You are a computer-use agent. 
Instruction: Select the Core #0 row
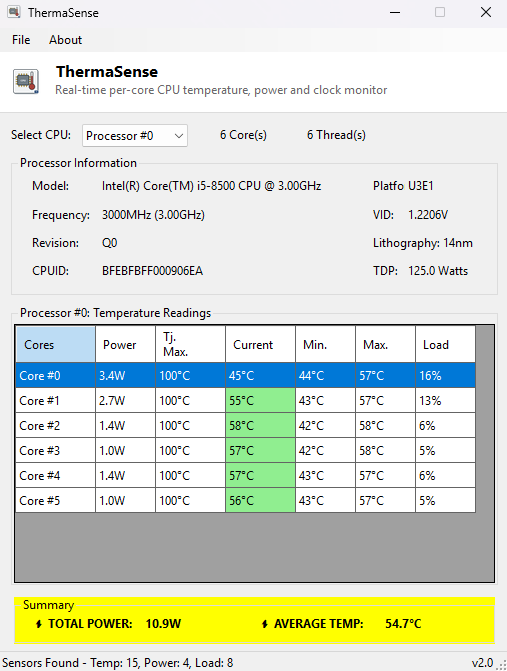click(246, 375)
